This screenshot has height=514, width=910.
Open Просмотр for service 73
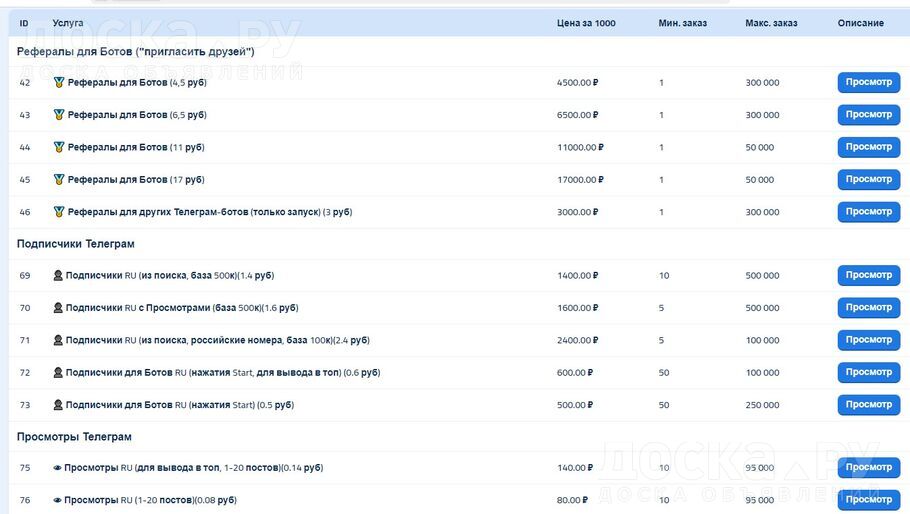coord(869,406)
